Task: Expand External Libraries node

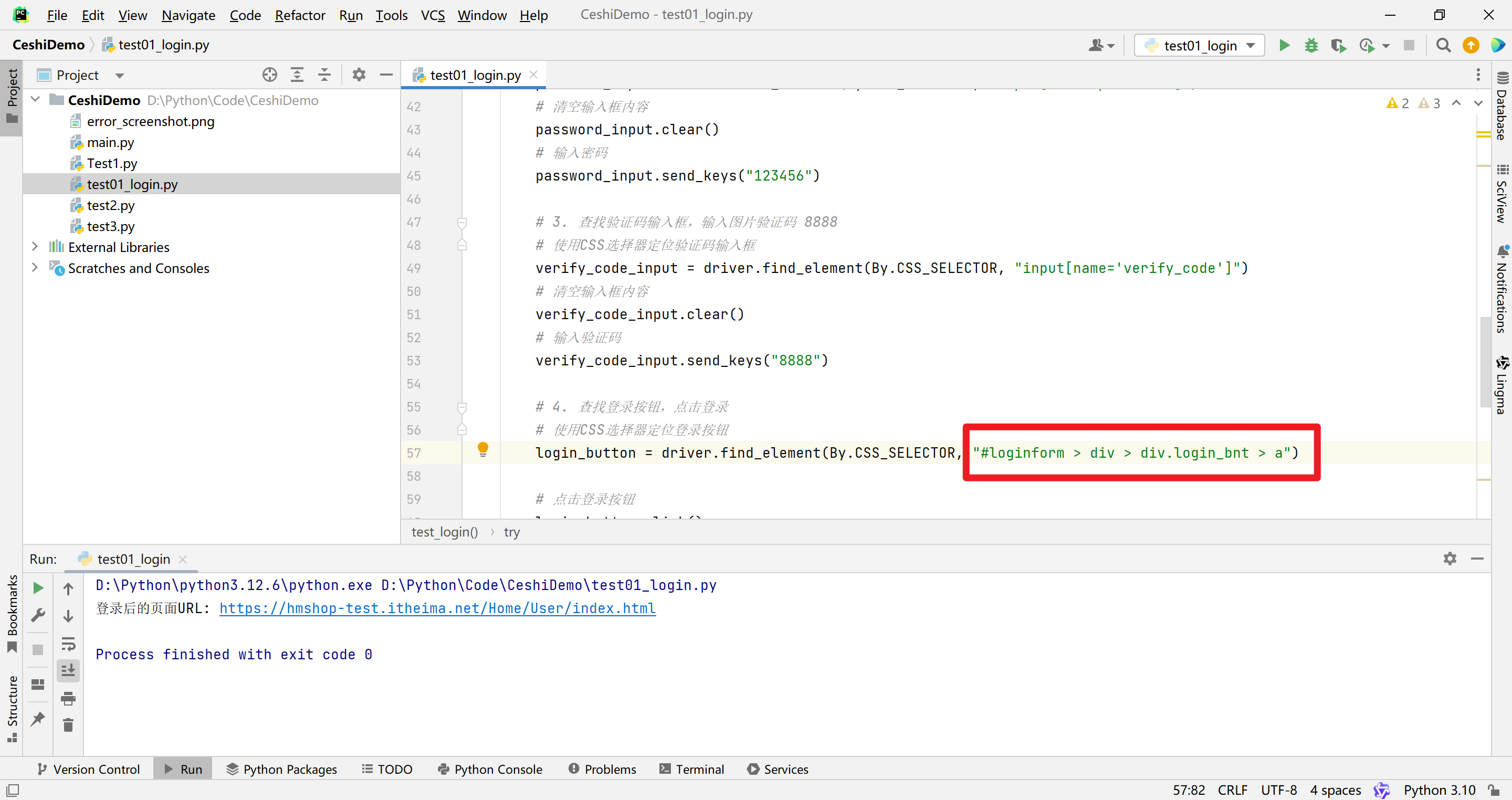Action: (35, 247)
